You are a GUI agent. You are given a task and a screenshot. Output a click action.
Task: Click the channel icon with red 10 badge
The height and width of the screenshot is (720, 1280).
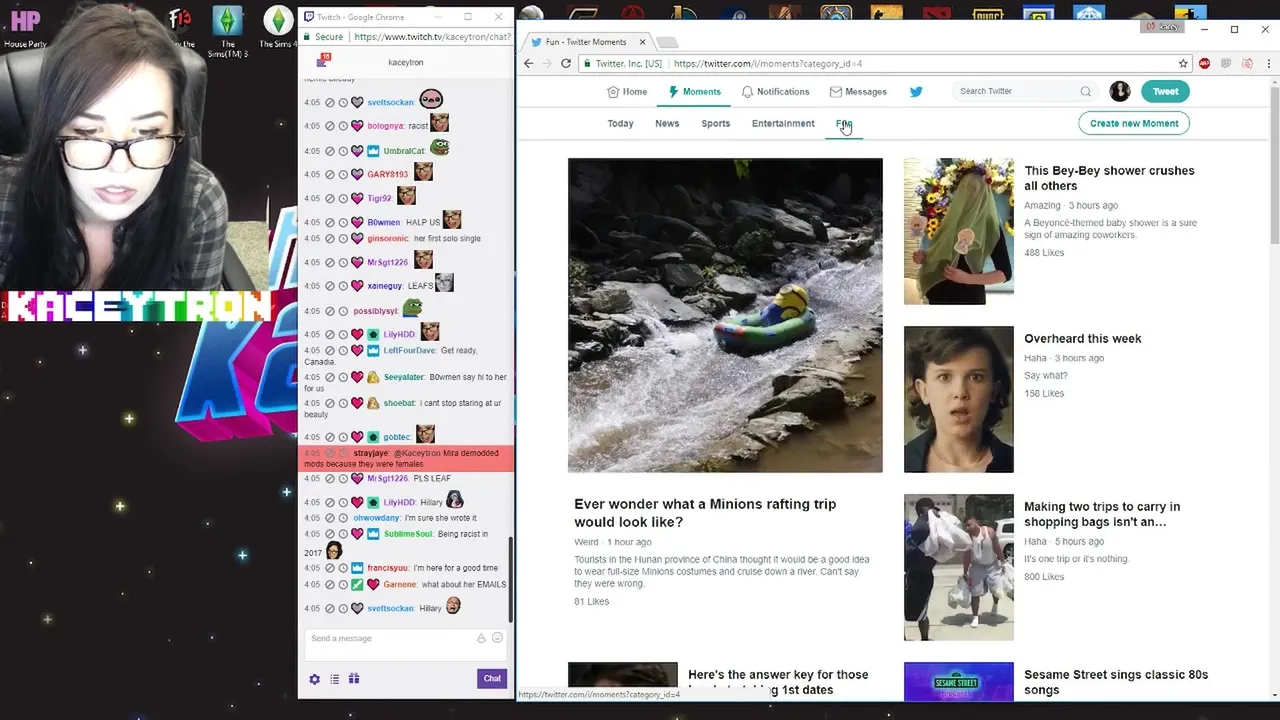(323, 61)
